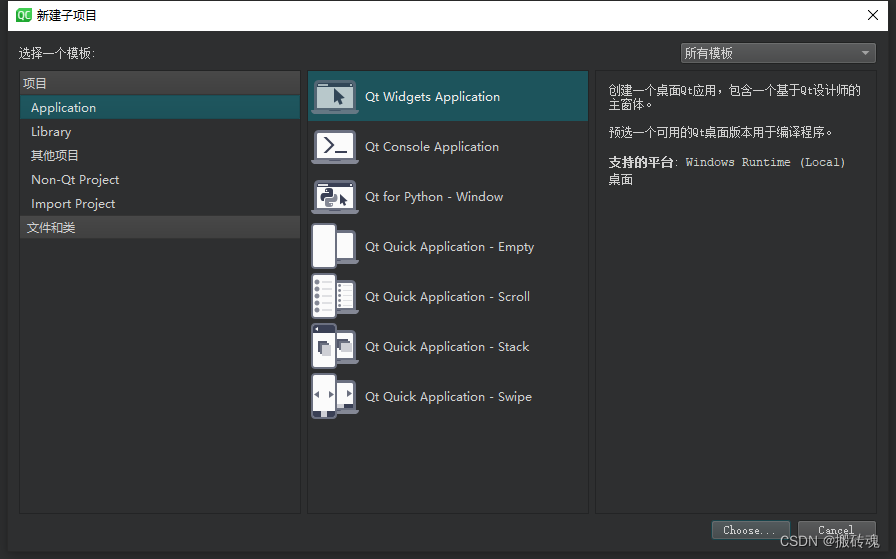Pick Qt Quick Application - Empty label
Image resolution: width=896 pixels, height=559 pixels.
450,247
